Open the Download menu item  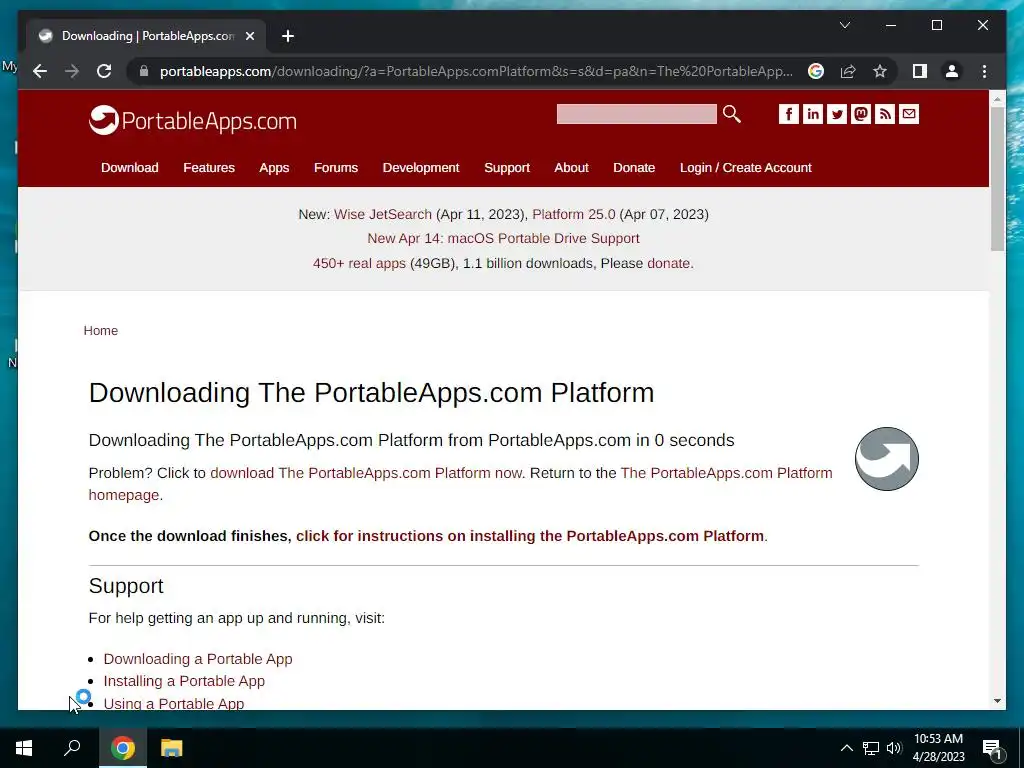click(129, 168)
